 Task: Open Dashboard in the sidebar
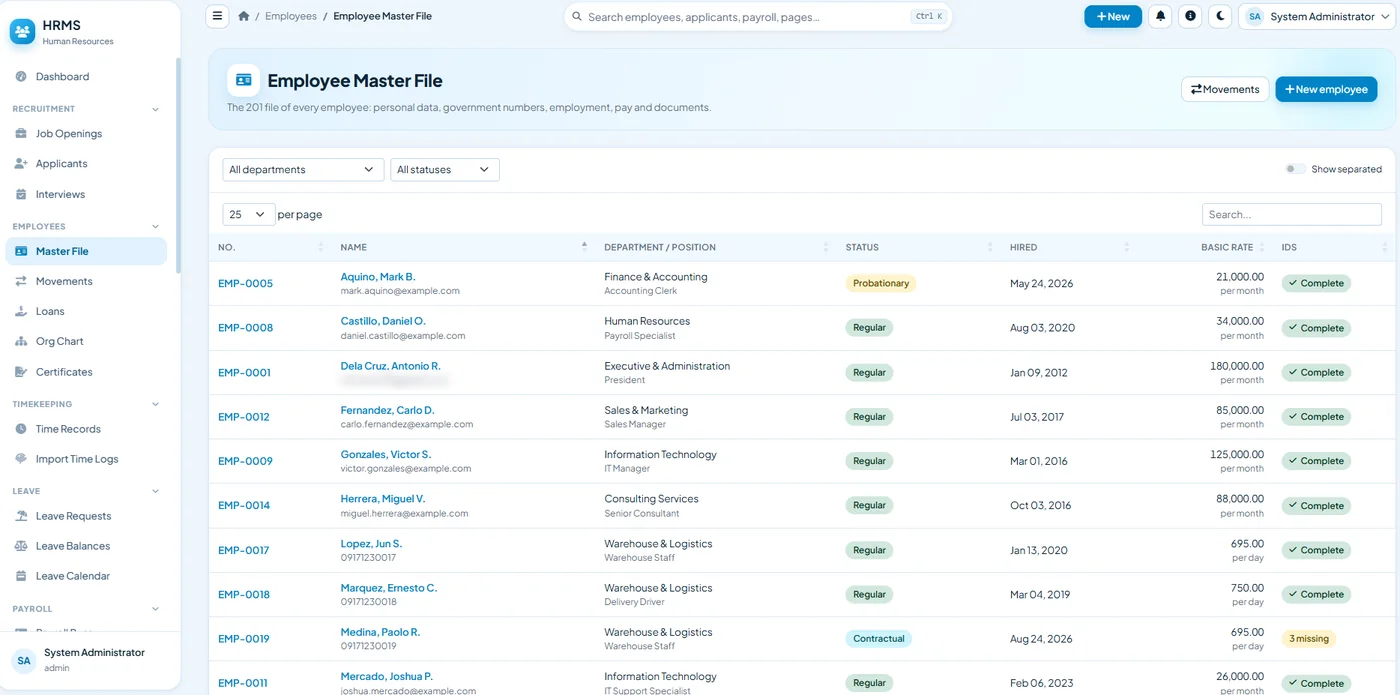coord(86,77)
